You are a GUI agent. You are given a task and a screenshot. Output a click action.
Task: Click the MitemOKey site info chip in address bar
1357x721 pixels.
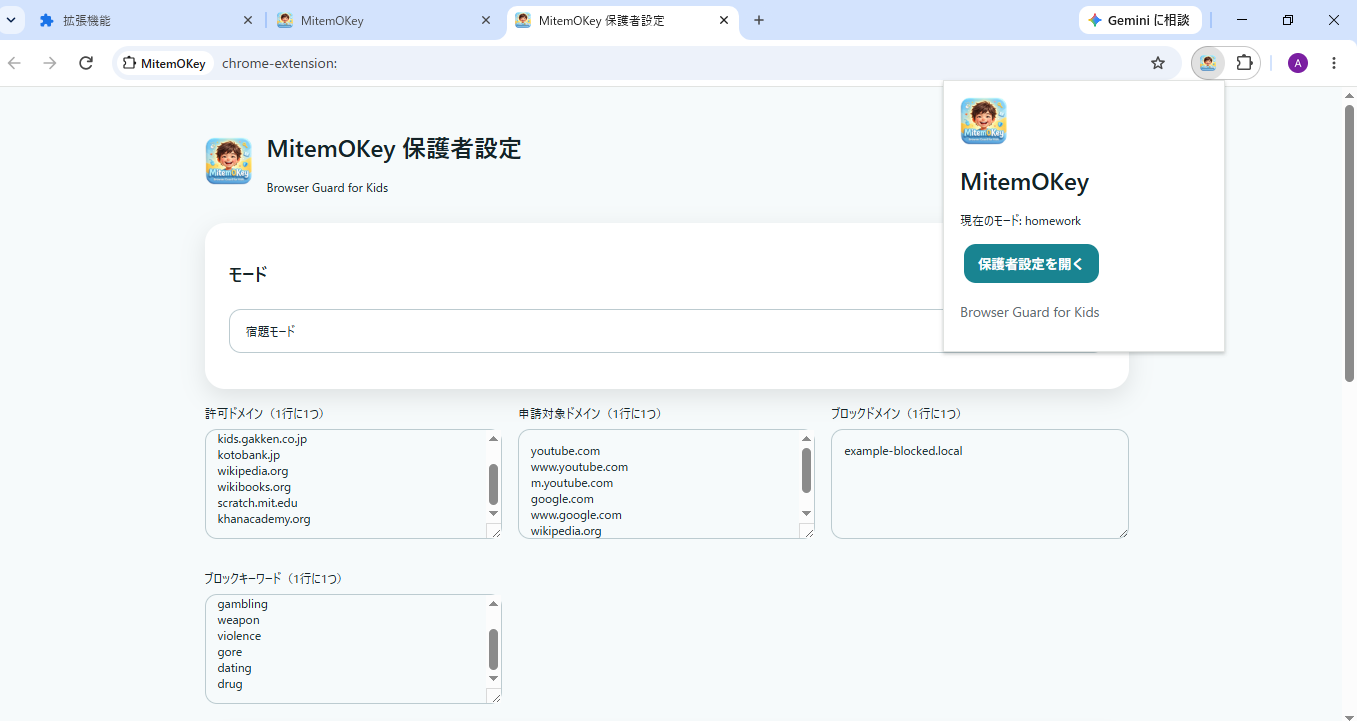[x=164, y=63]
